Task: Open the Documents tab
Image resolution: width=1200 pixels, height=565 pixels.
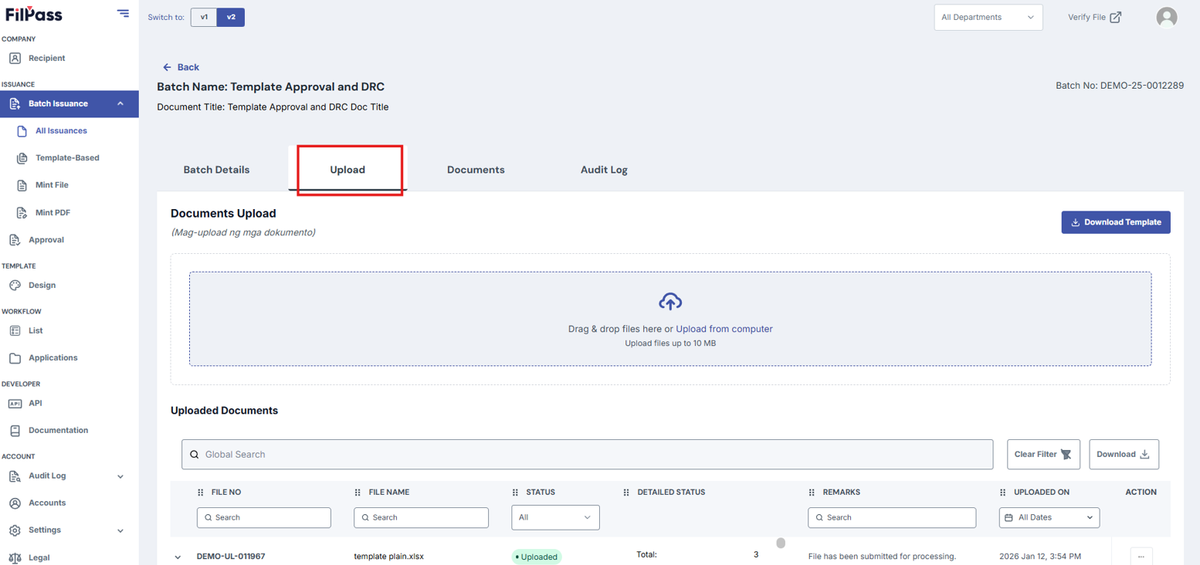Action: click(x=476, y=170)
